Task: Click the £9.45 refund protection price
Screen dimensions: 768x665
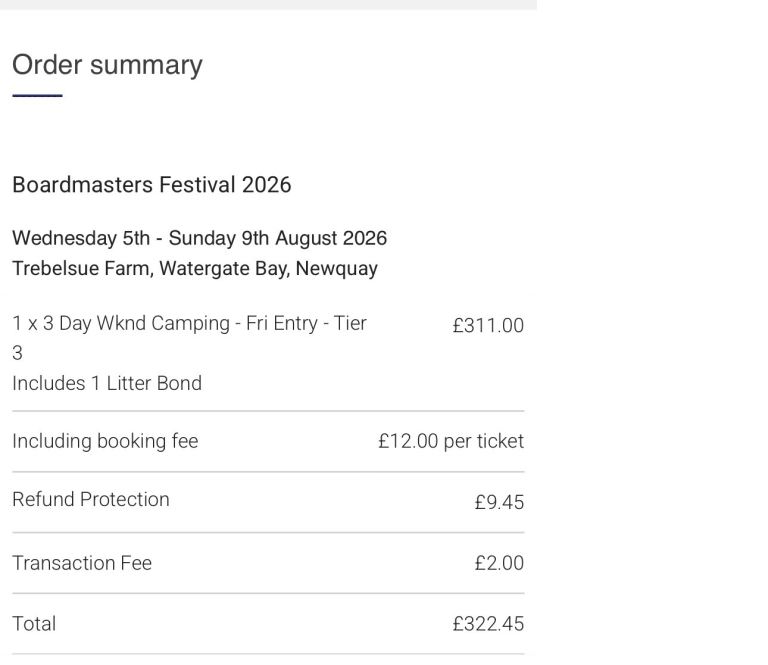Action: pos(499,502)
